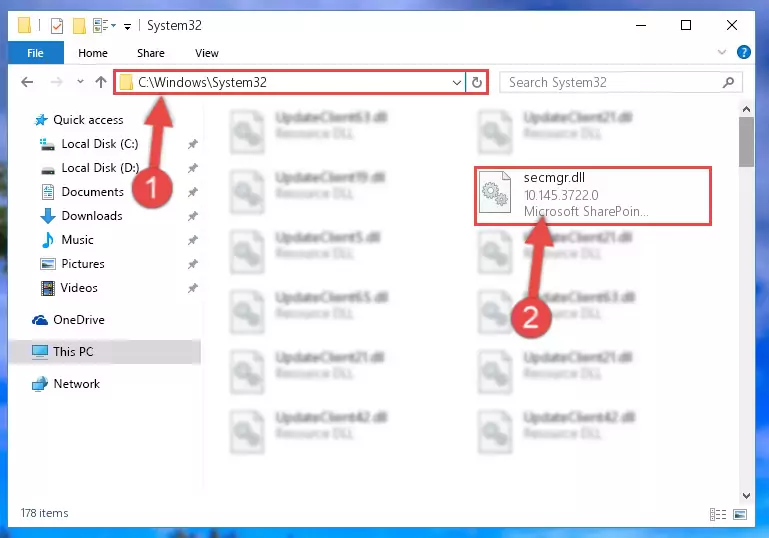The image size is (769, 538).
Task: Select OneDrive in navigation pane
Action: coord(78,320)
